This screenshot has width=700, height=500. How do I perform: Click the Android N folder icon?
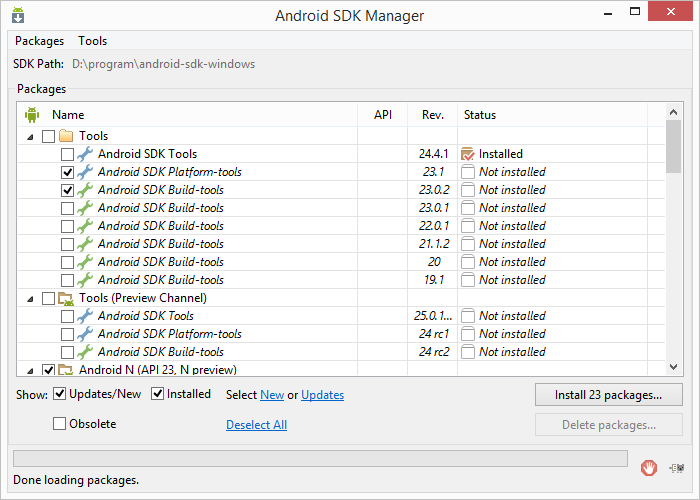click(66, 369)
